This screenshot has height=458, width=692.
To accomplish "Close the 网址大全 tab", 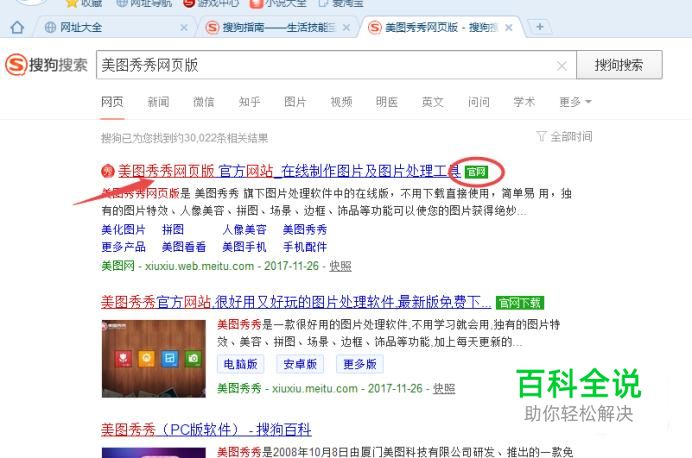I will [x=184, y=28].
